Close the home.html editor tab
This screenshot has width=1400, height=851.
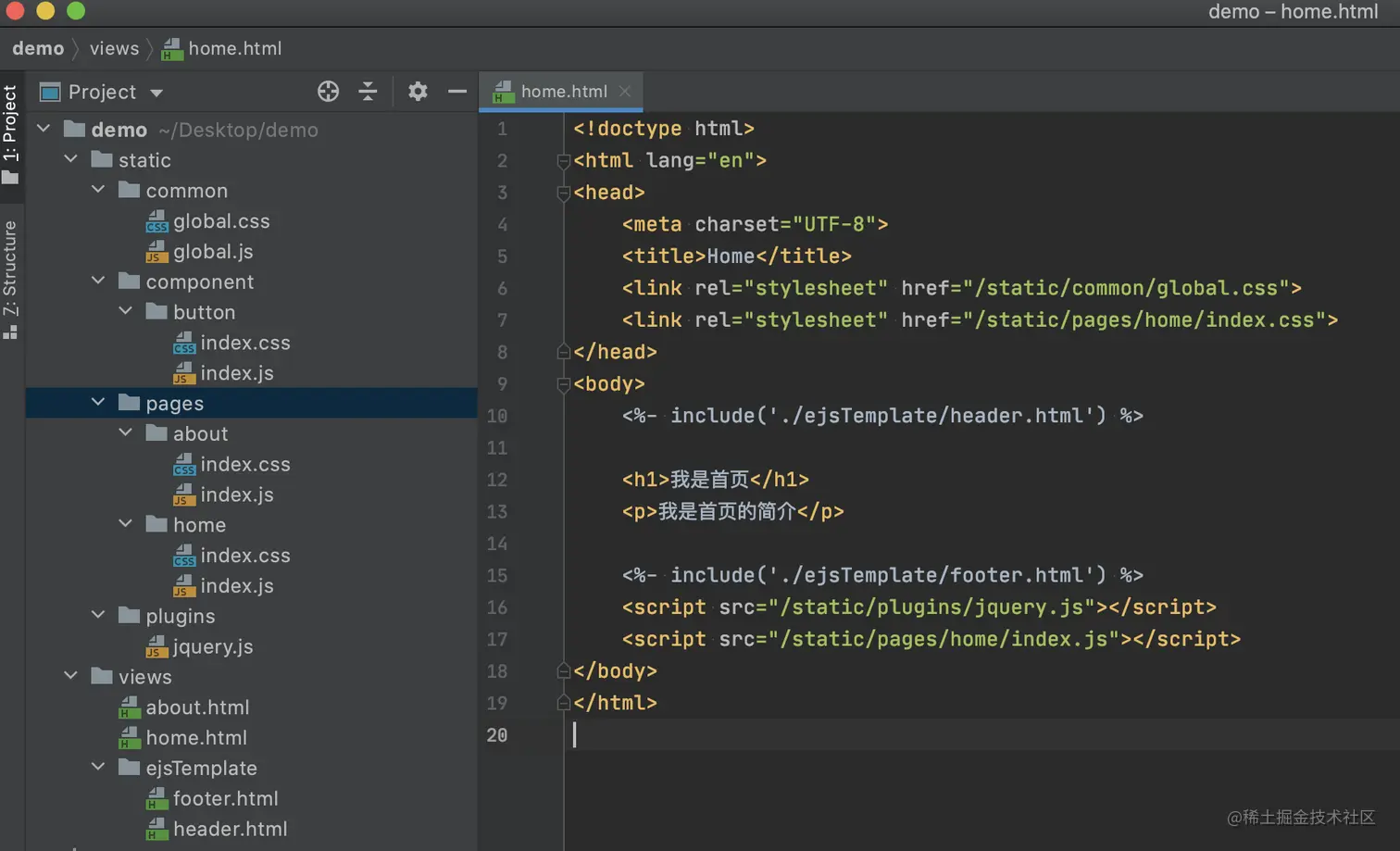(625, 91)
